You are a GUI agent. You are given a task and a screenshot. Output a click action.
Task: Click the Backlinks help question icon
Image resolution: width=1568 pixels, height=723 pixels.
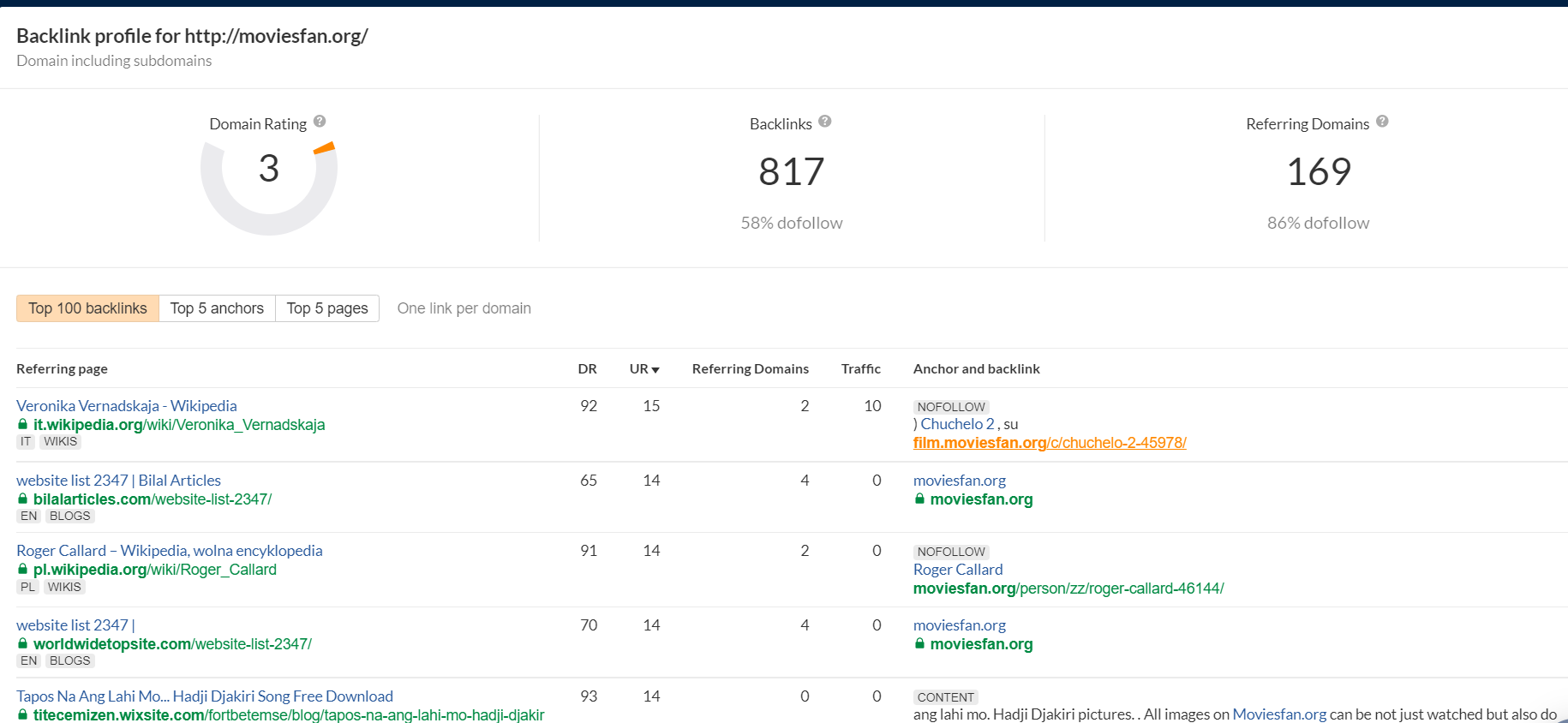pos(825,122)
